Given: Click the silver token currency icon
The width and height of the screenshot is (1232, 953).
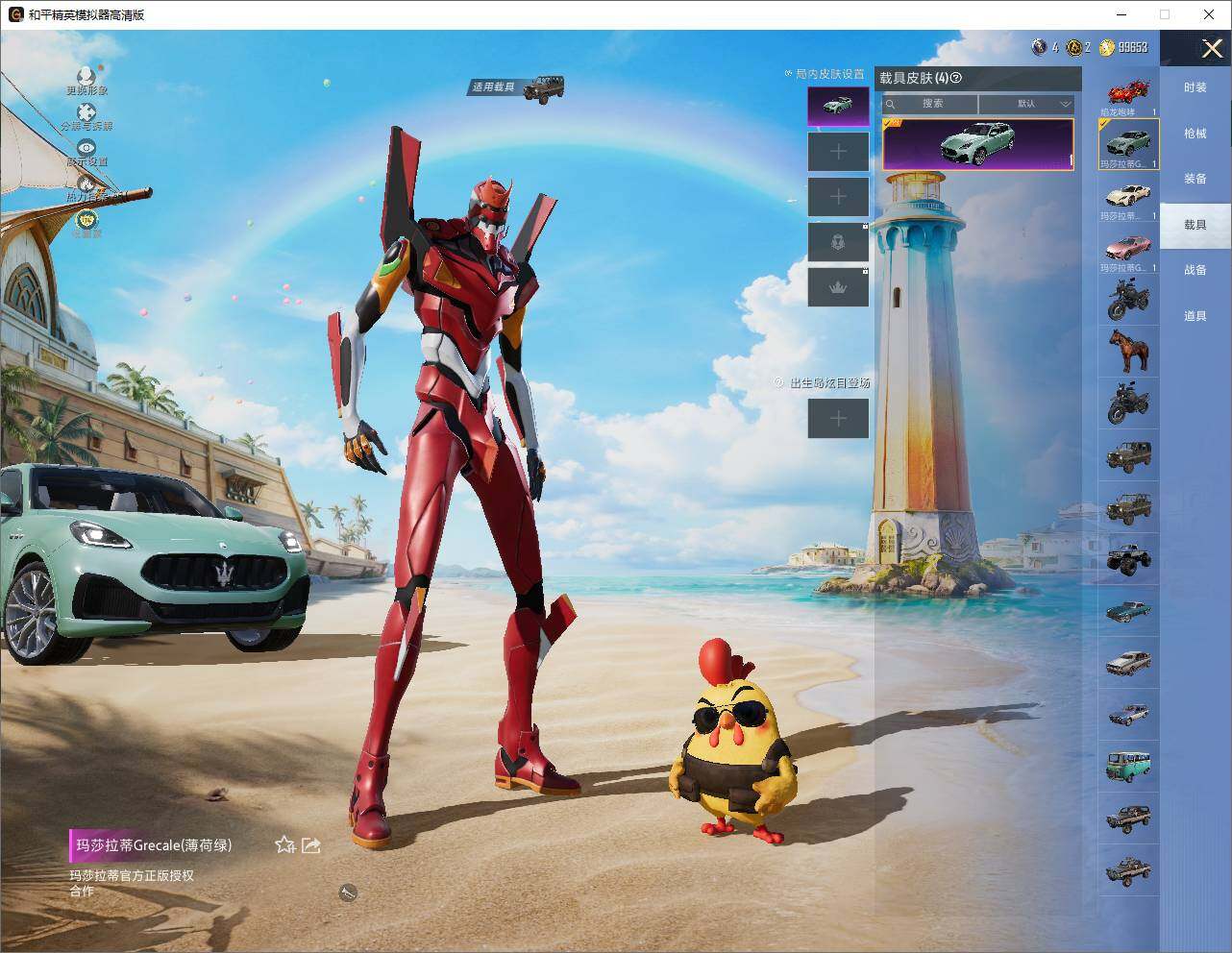Looking at the screenshot, I should pos(1039,47).
